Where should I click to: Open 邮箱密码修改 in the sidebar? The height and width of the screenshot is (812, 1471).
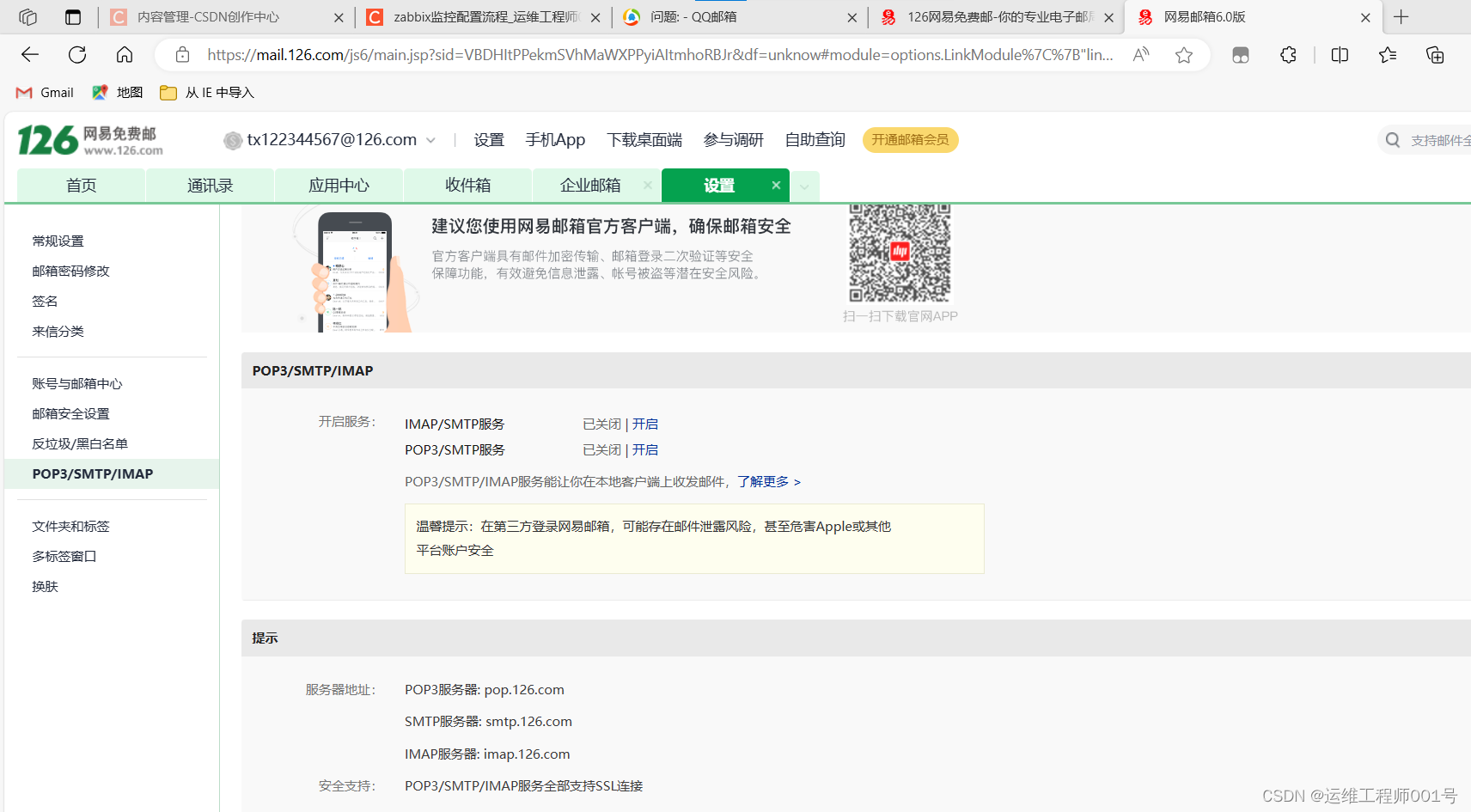coord(71,272)
